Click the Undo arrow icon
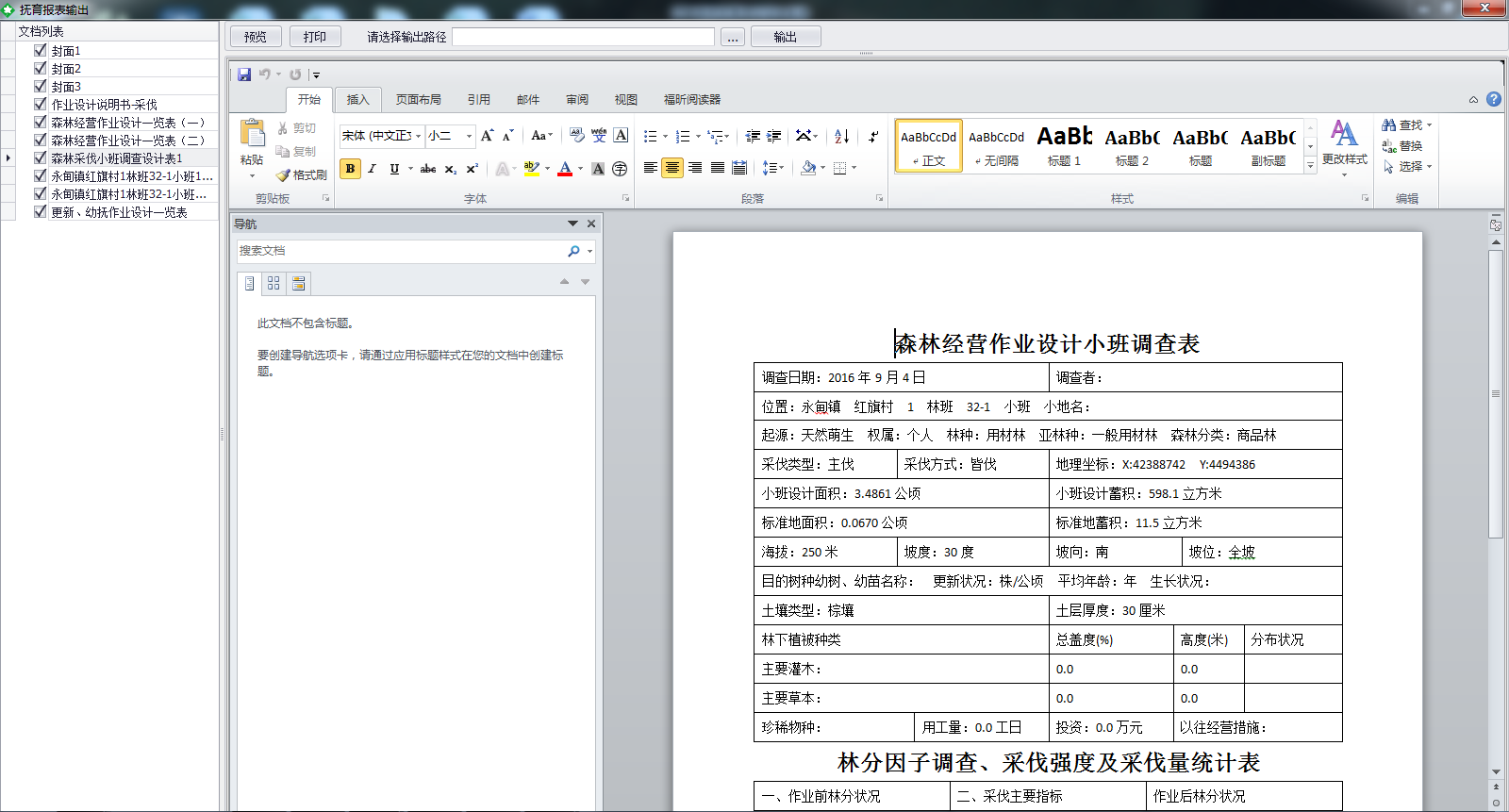This screenshot has width=1509, height=812. point(265,75)
